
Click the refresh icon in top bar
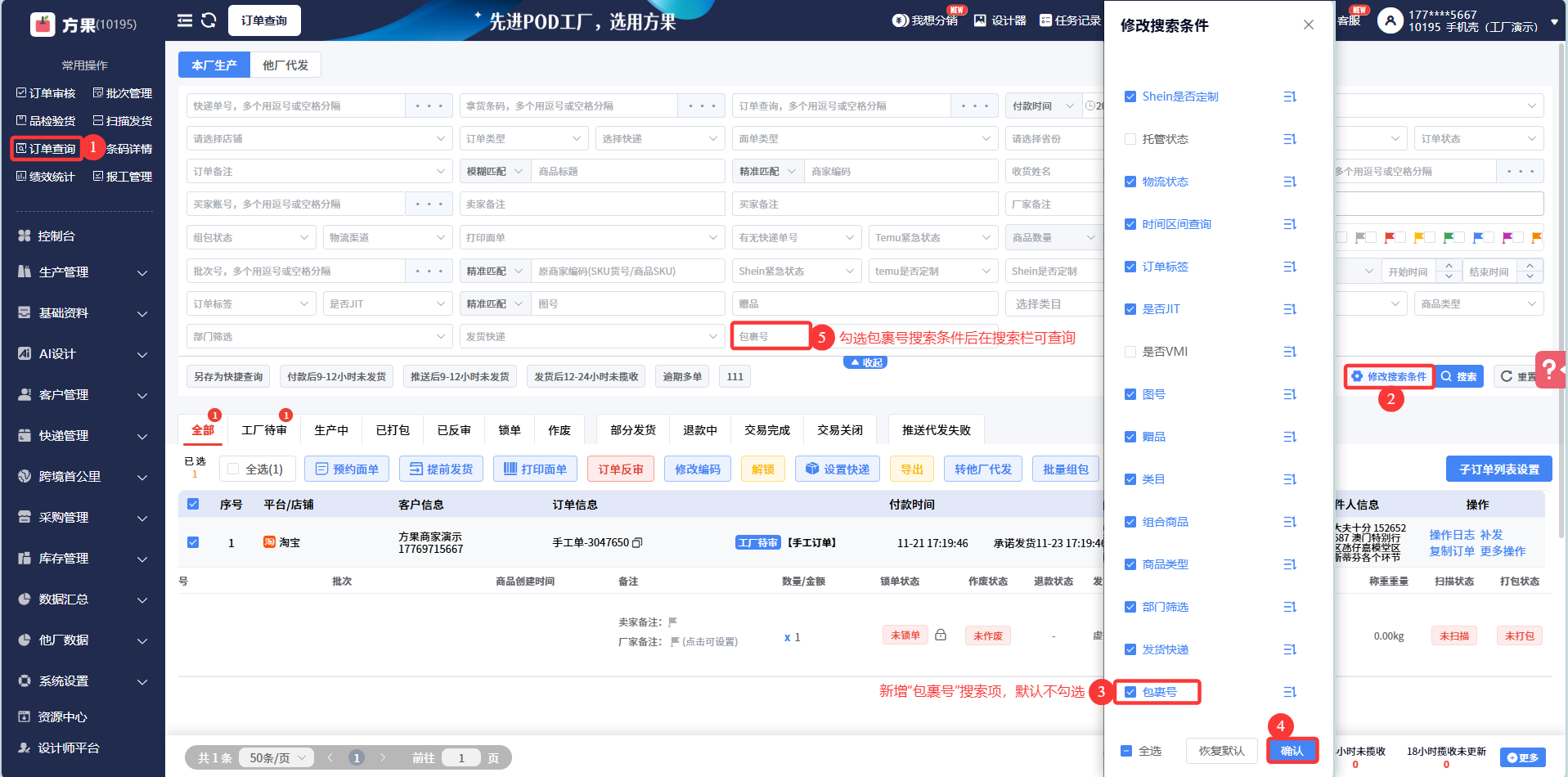point(209,20)
